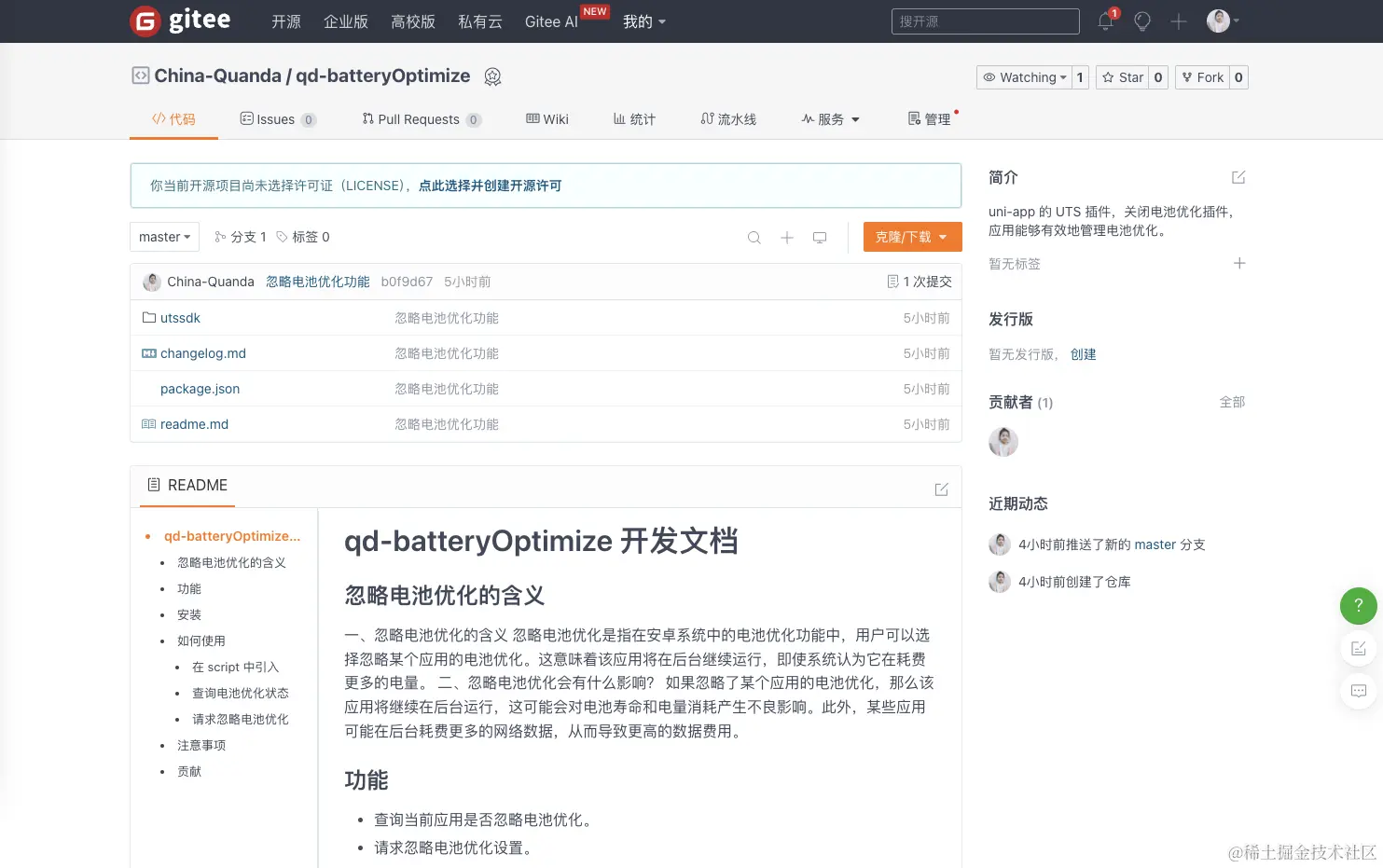The height and width of the screenshot is (868, 1383).
Task: View the 分支 1 branches list
Action: point(241,237)
